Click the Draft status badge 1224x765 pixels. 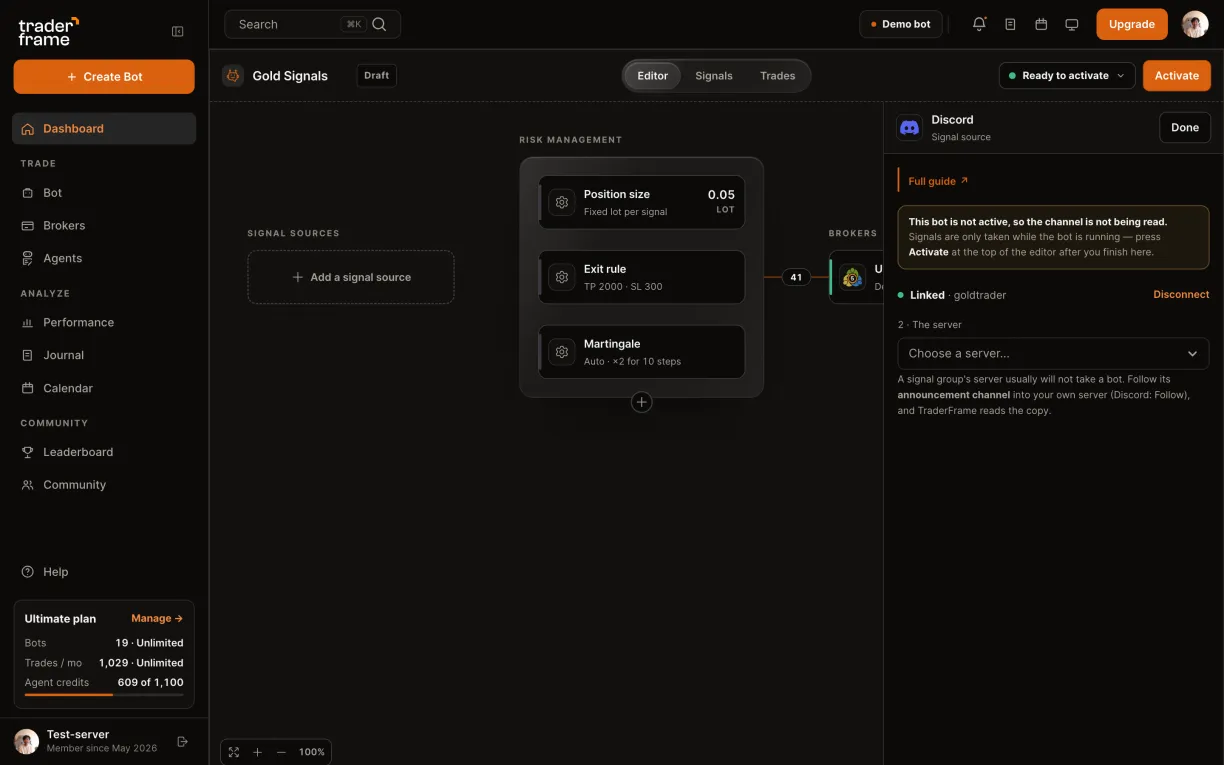pyautogui.click(x=377, y=75)
